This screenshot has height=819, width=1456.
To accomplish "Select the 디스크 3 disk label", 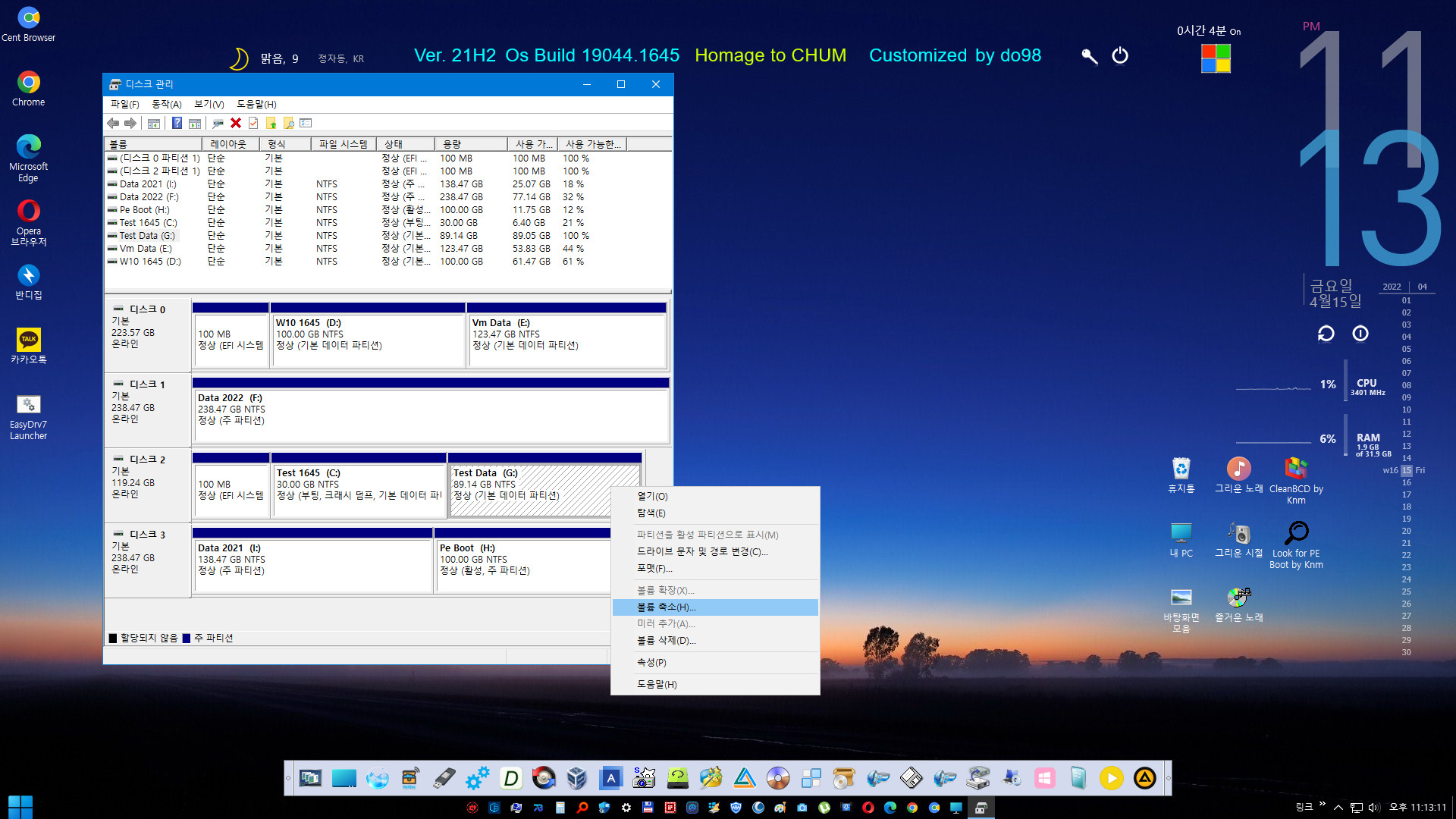I will pyautogui.click(x=147, y=560).
